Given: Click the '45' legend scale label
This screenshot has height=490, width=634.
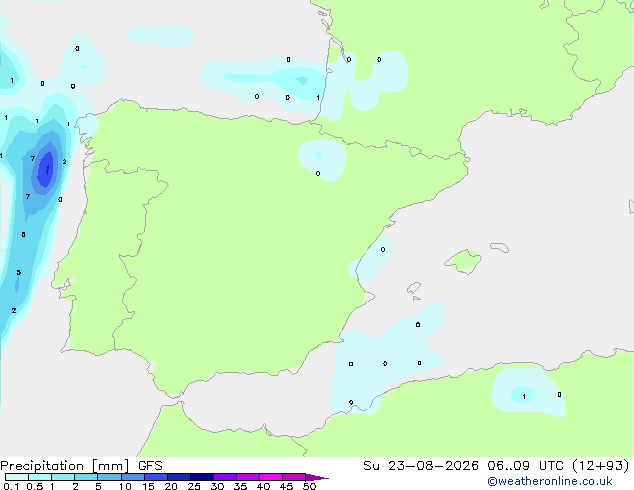Looking at the screenshot, I should tap(286, 486).
